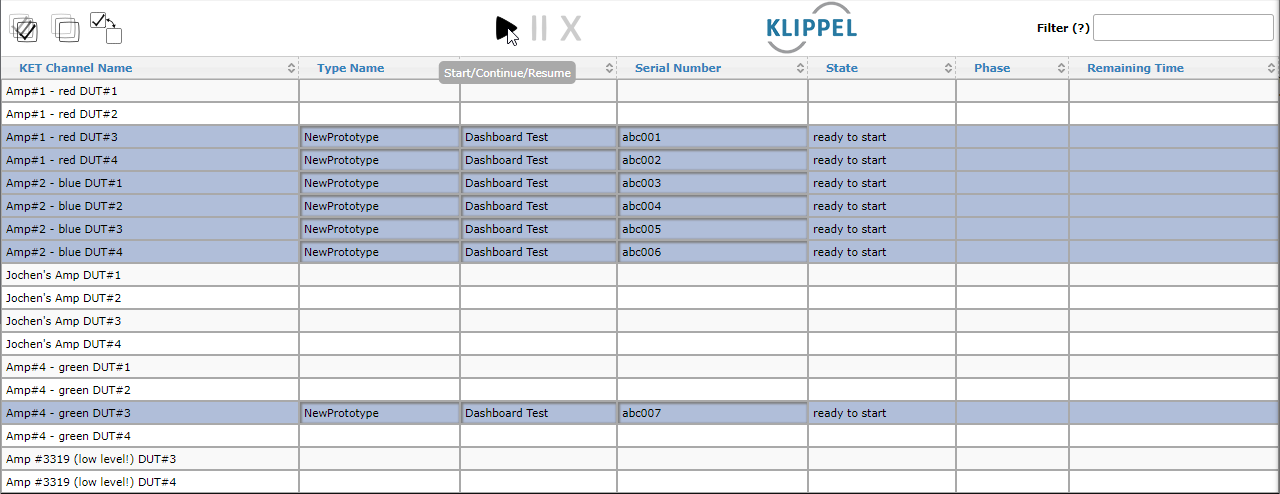Toggle sort arrows on State column
This screenshot has width=1280, height=494.
point(949,68)
